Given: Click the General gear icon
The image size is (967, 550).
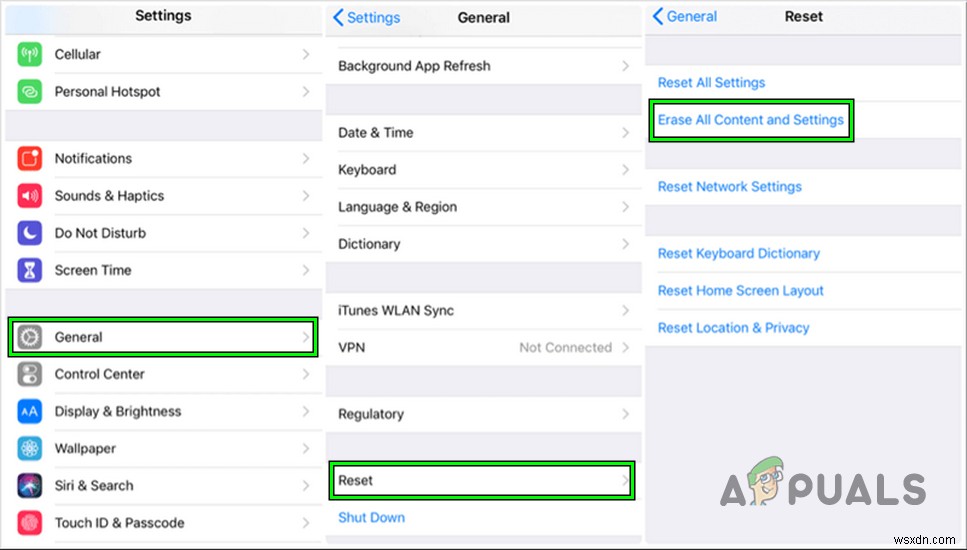Looking at the screenshot, I should coord(30,337).
